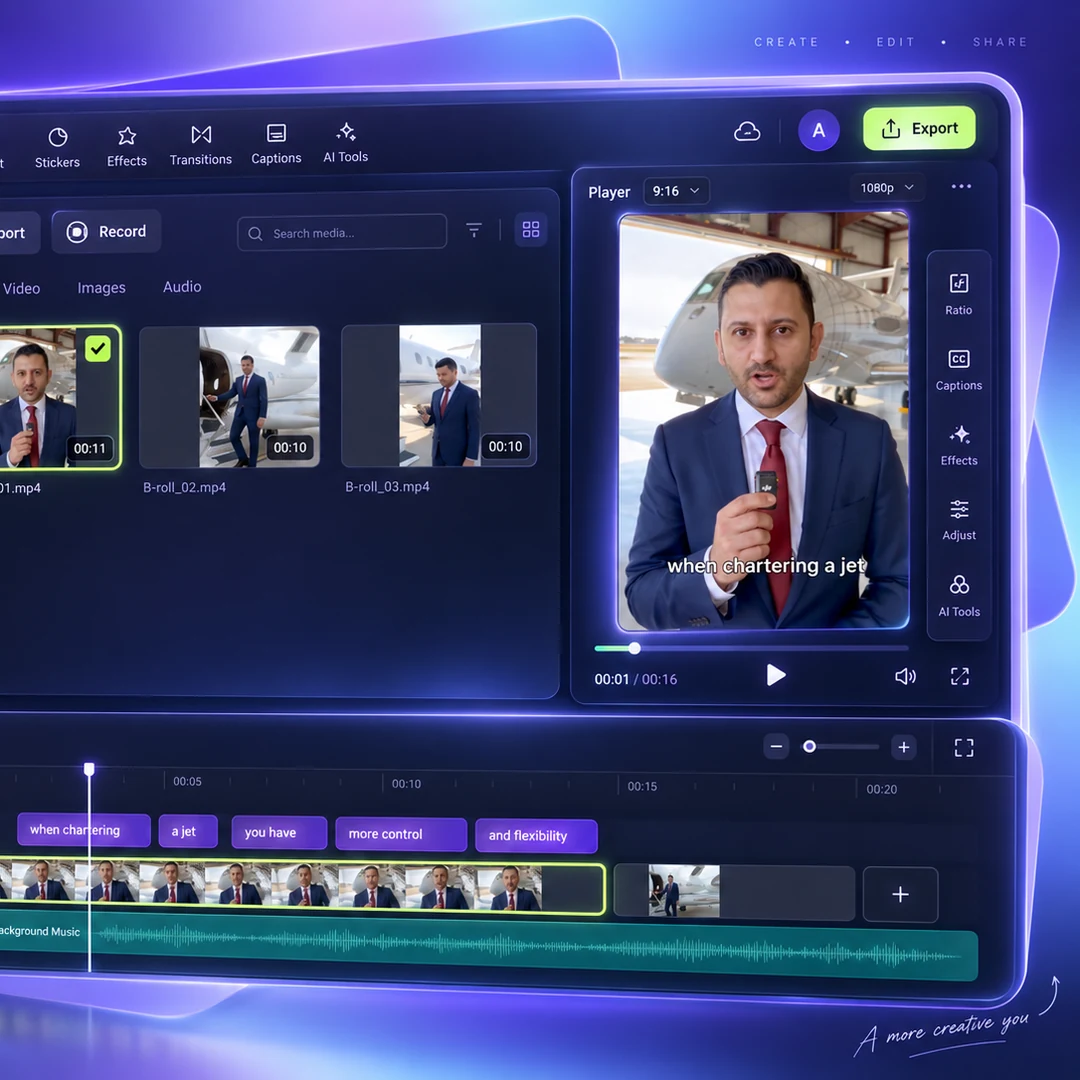
Task: Toggle the green checkmark on first clip
Action: click(98, 349)
